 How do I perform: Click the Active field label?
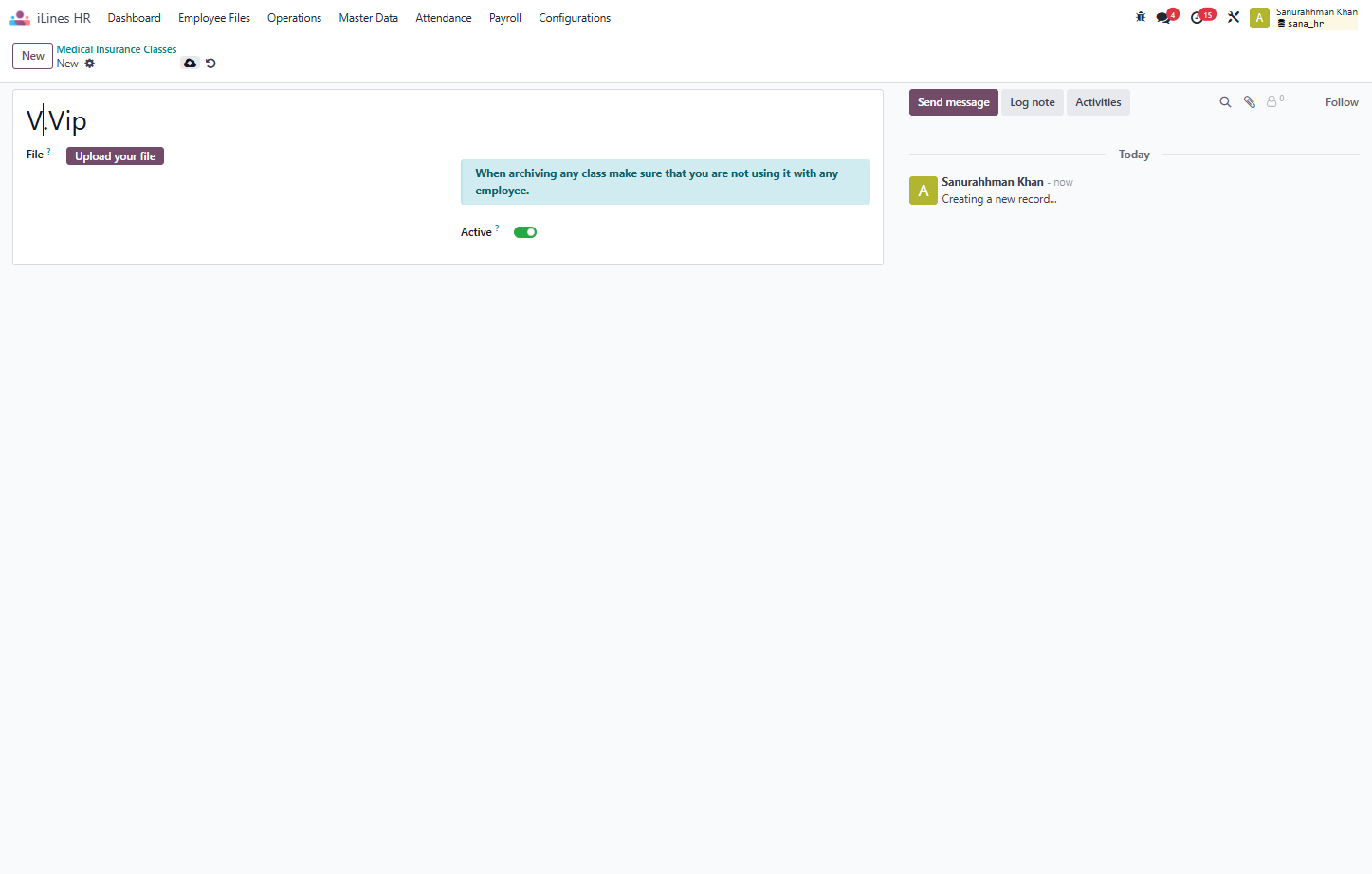click(x=476, y=232)
